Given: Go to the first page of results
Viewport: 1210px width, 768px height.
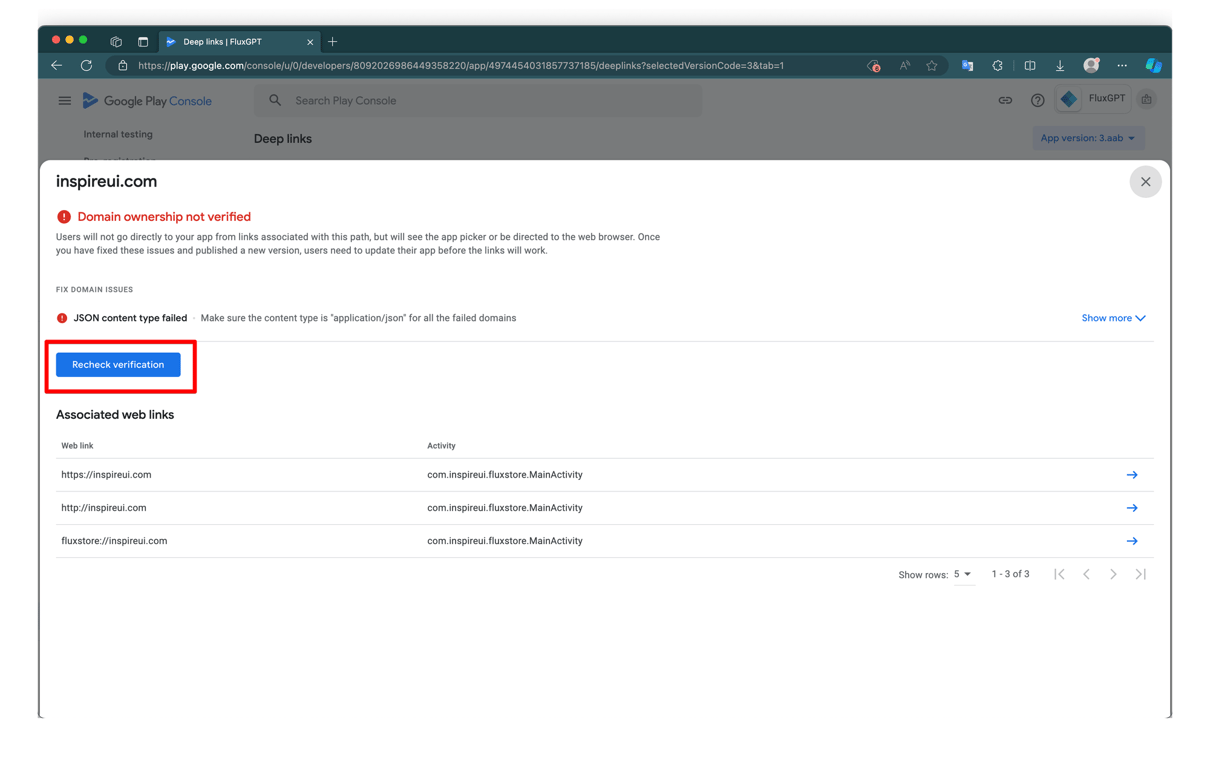Looking at the screenshot, I should coord(1059,574).
